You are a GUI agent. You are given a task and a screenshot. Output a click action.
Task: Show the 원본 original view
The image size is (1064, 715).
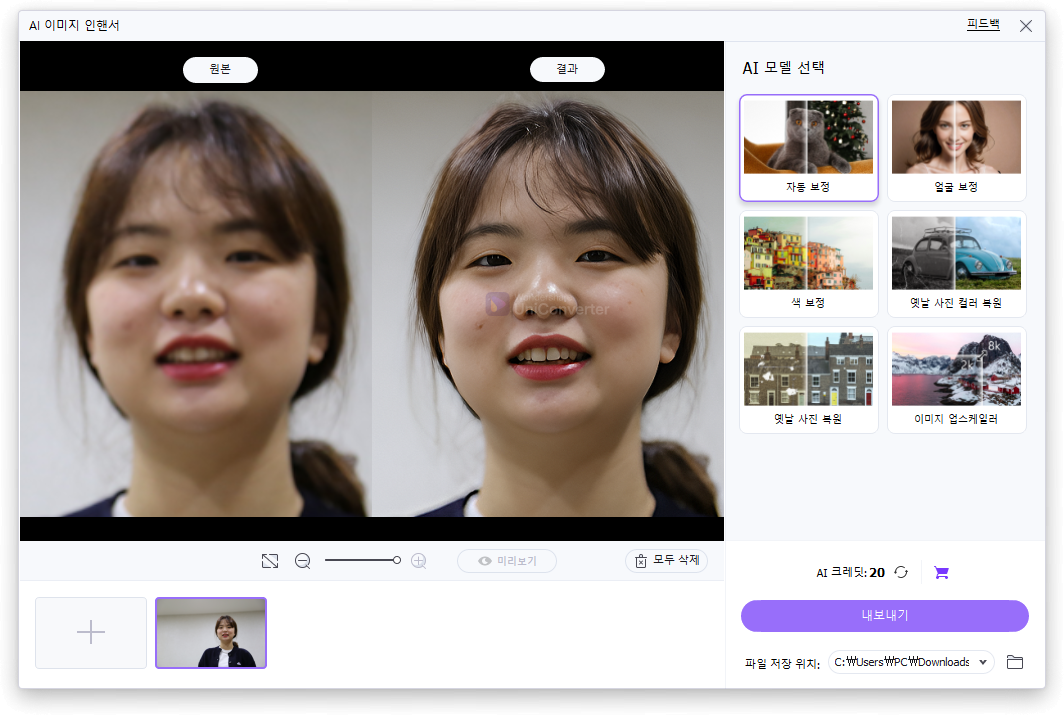220,69
